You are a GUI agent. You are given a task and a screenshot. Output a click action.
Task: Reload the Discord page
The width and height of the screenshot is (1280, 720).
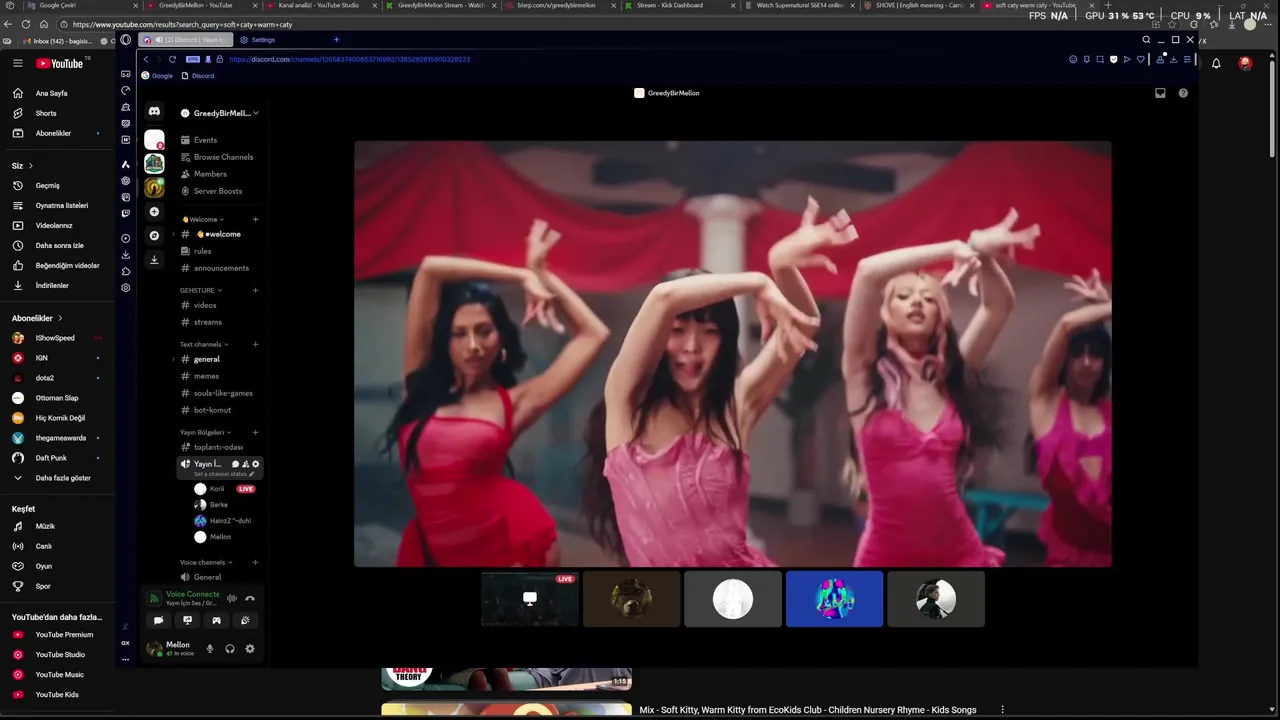click(172, 59)
